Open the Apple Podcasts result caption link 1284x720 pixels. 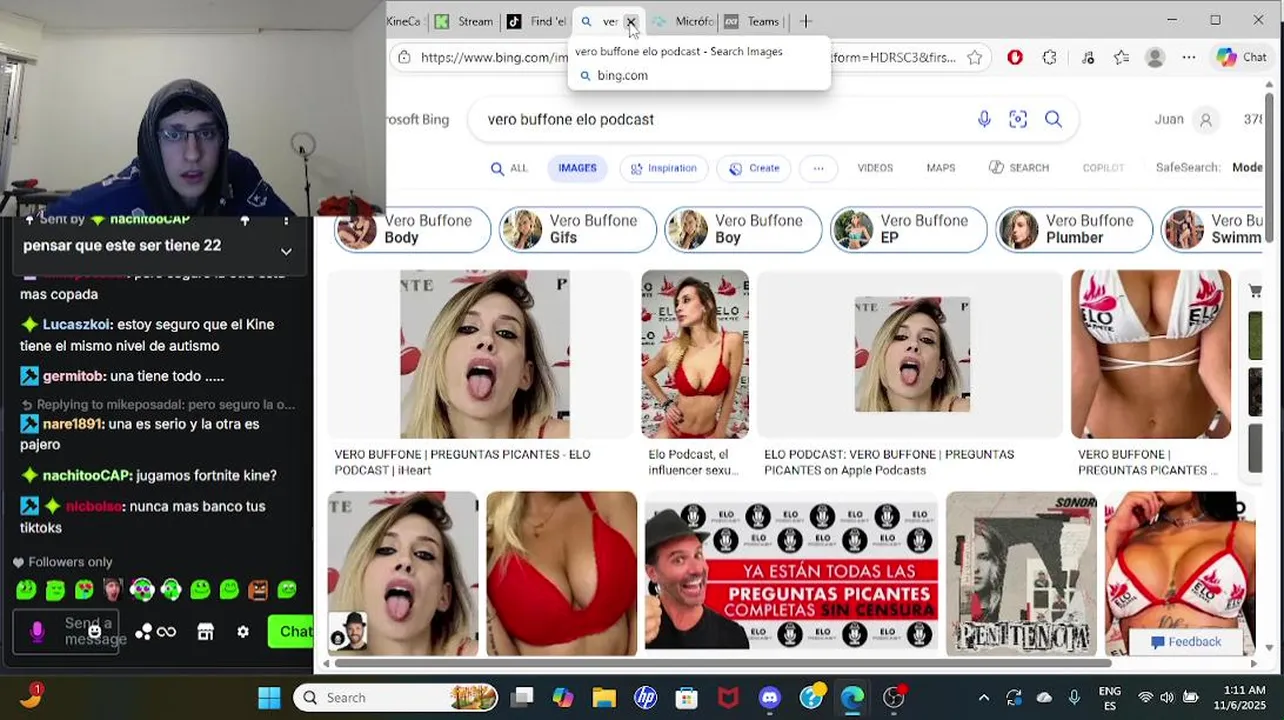coord(889,462)
